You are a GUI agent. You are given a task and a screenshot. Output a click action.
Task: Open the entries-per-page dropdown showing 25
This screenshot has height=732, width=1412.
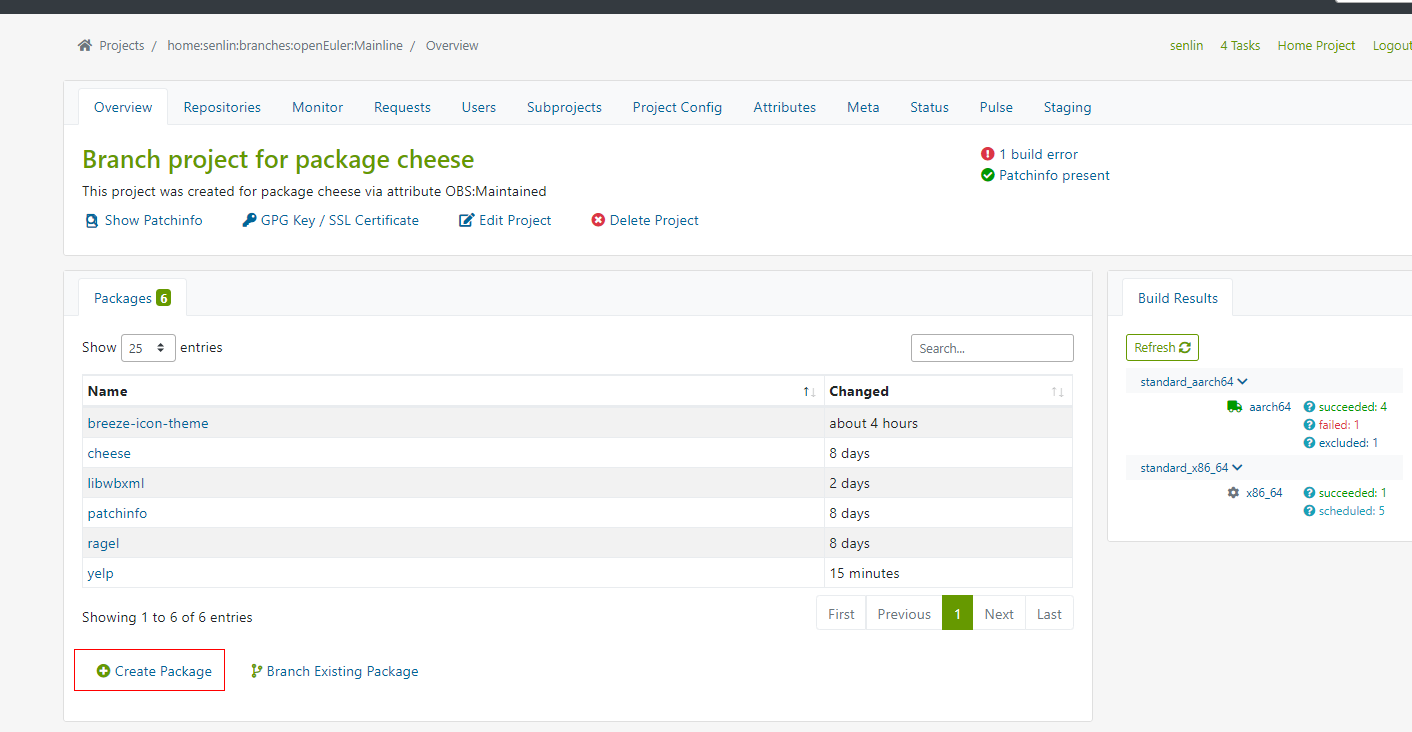point(148,348)
